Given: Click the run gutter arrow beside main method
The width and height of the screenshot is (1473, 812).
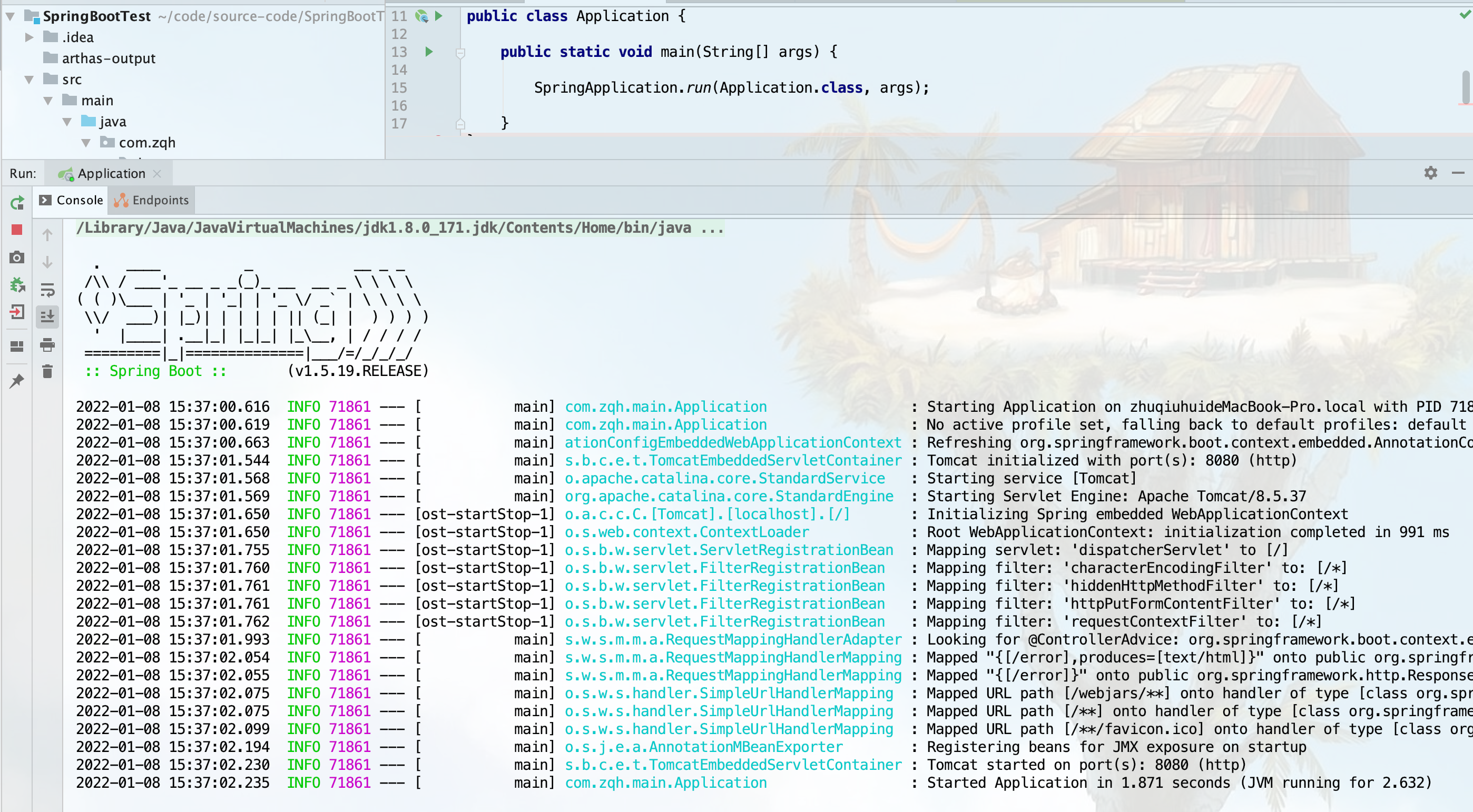Looking at the screenshot, I should (429, 52).
